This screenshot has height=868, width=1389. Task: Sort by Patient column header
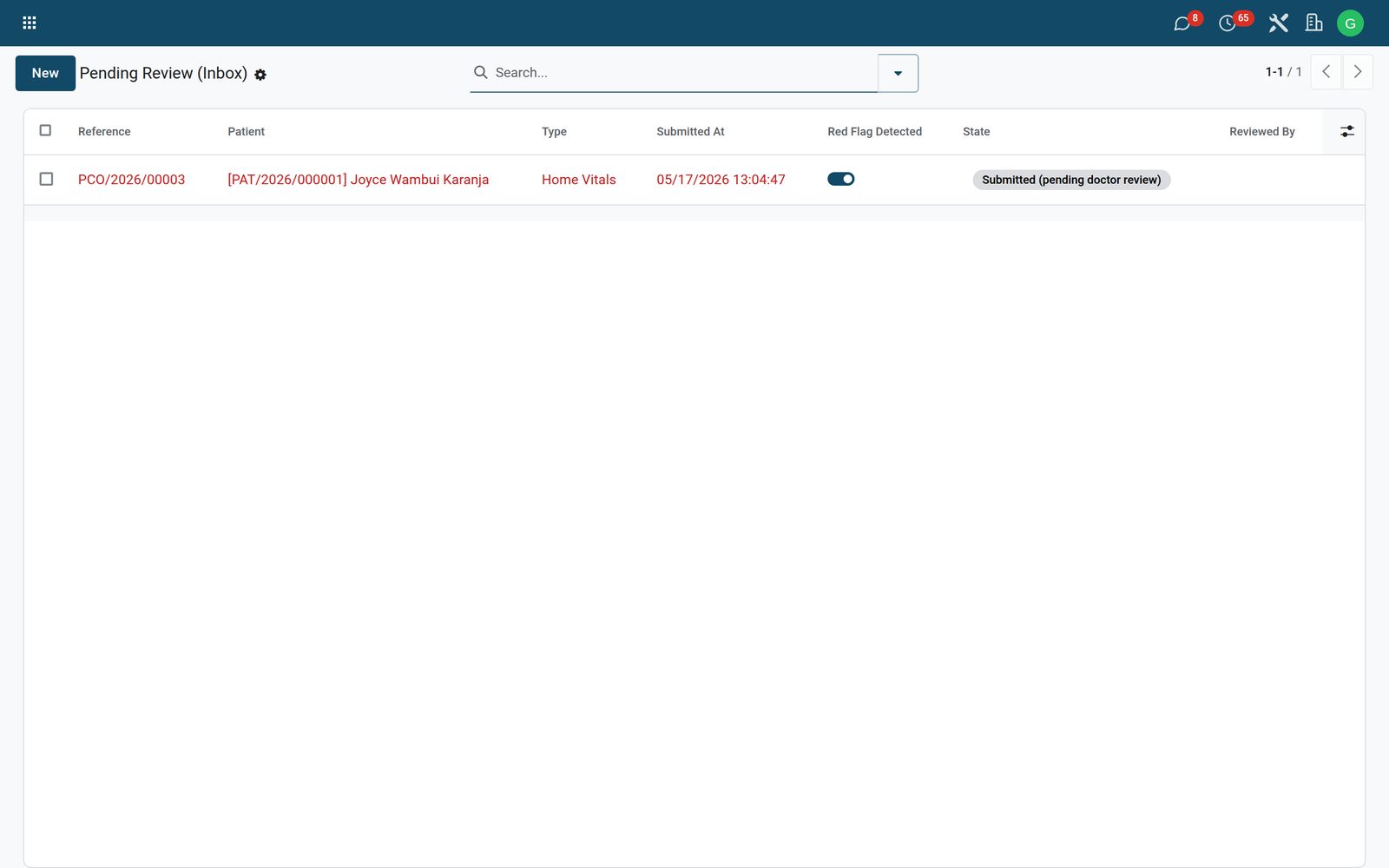247,132
